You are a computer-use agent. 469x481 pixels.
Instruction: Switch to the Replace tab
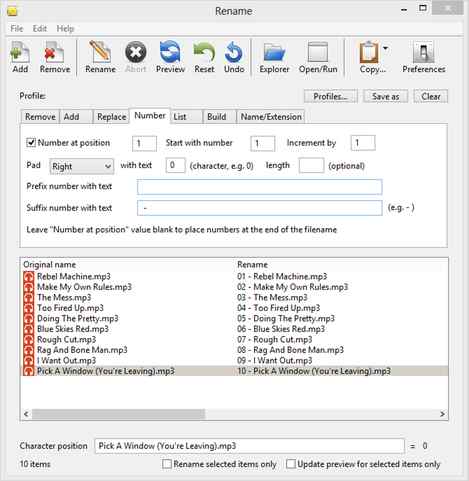[111, 117]
